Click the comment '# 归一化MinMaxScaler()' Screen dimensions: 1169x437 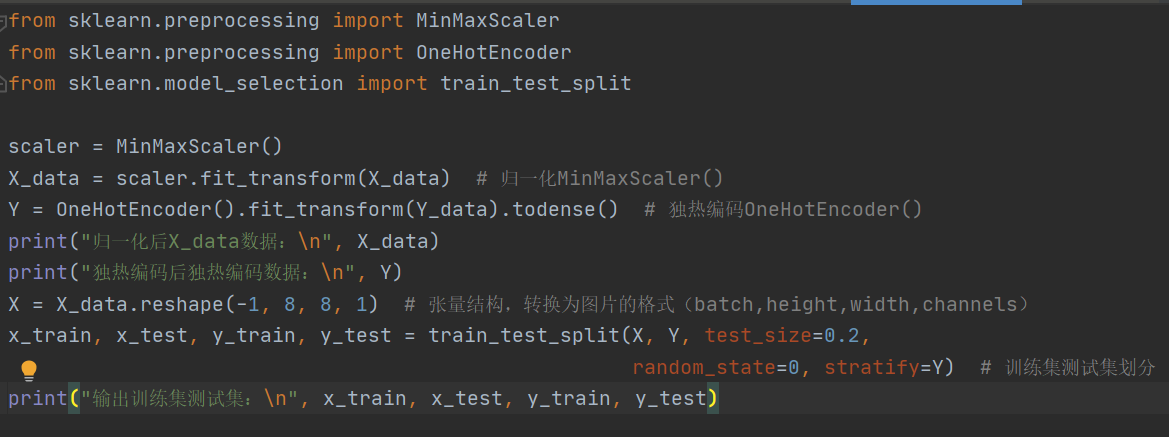(599, 178)
